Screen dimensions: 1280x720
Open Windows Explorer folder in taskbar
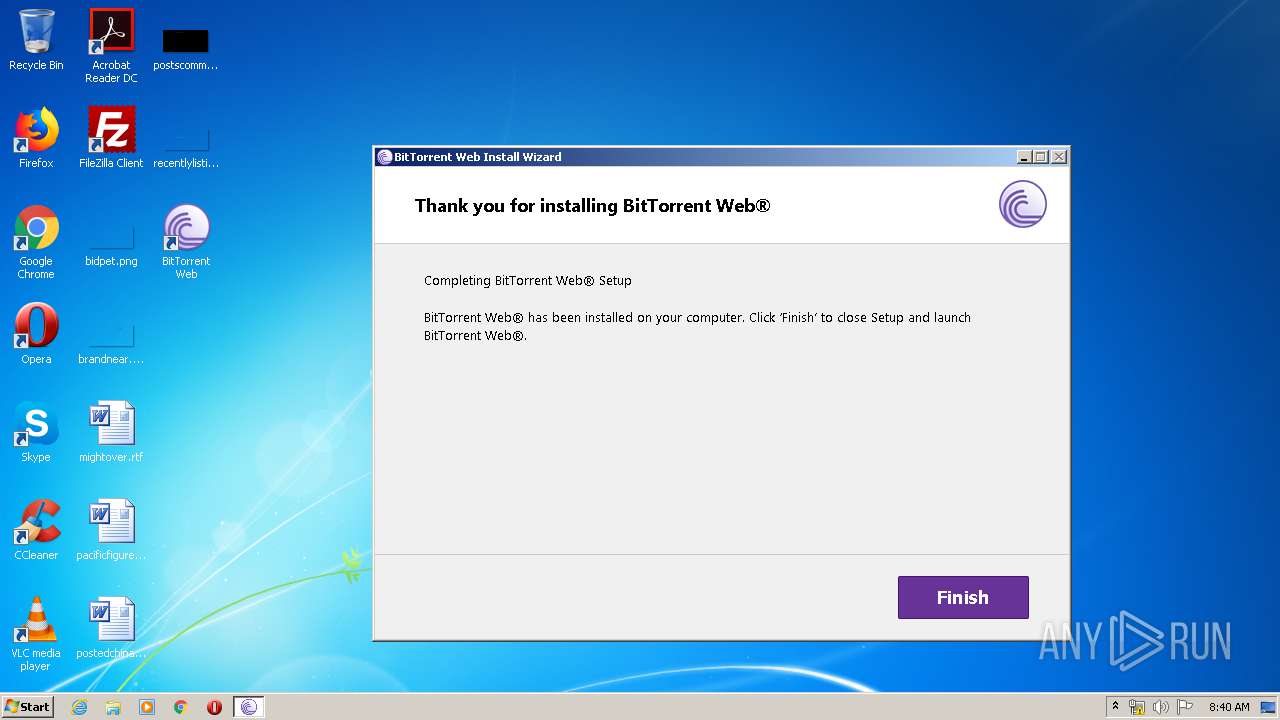(113, 707)
